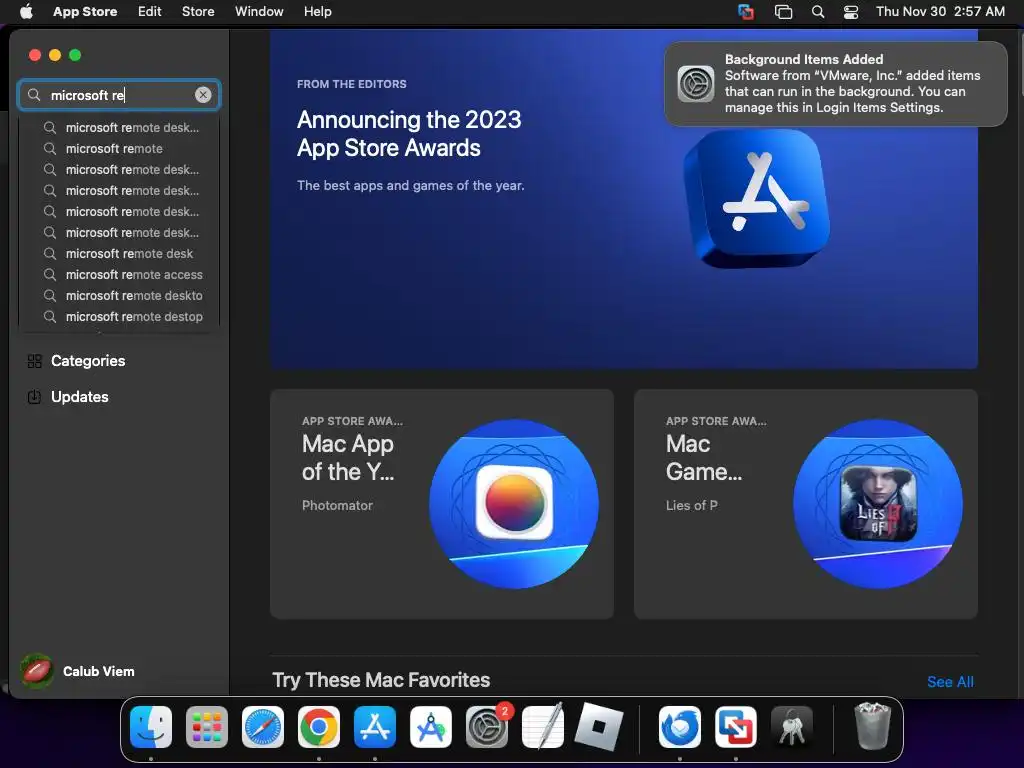This screenshot has width=1024, height=768.
Task: Click the Photomator app icon
Action: [x=514, y=503]
